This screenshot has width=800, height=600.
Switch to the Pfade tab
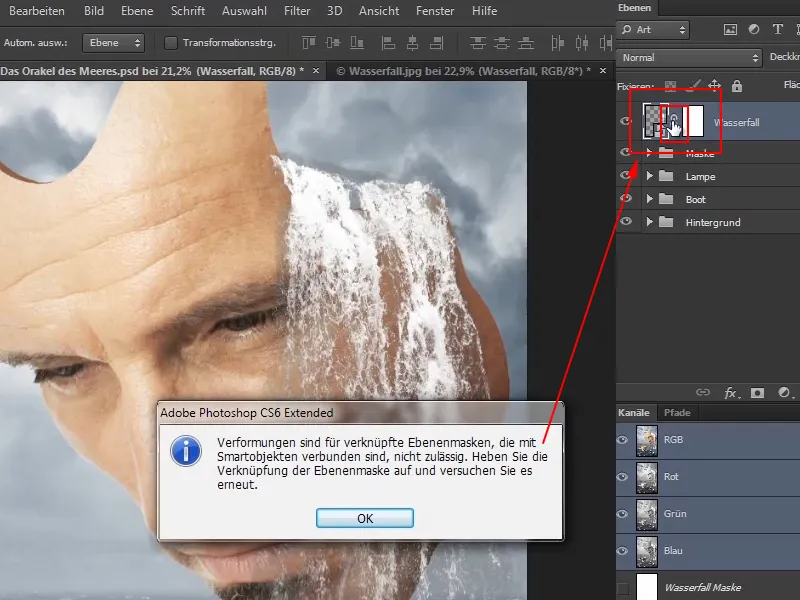[x=677, y=412]
